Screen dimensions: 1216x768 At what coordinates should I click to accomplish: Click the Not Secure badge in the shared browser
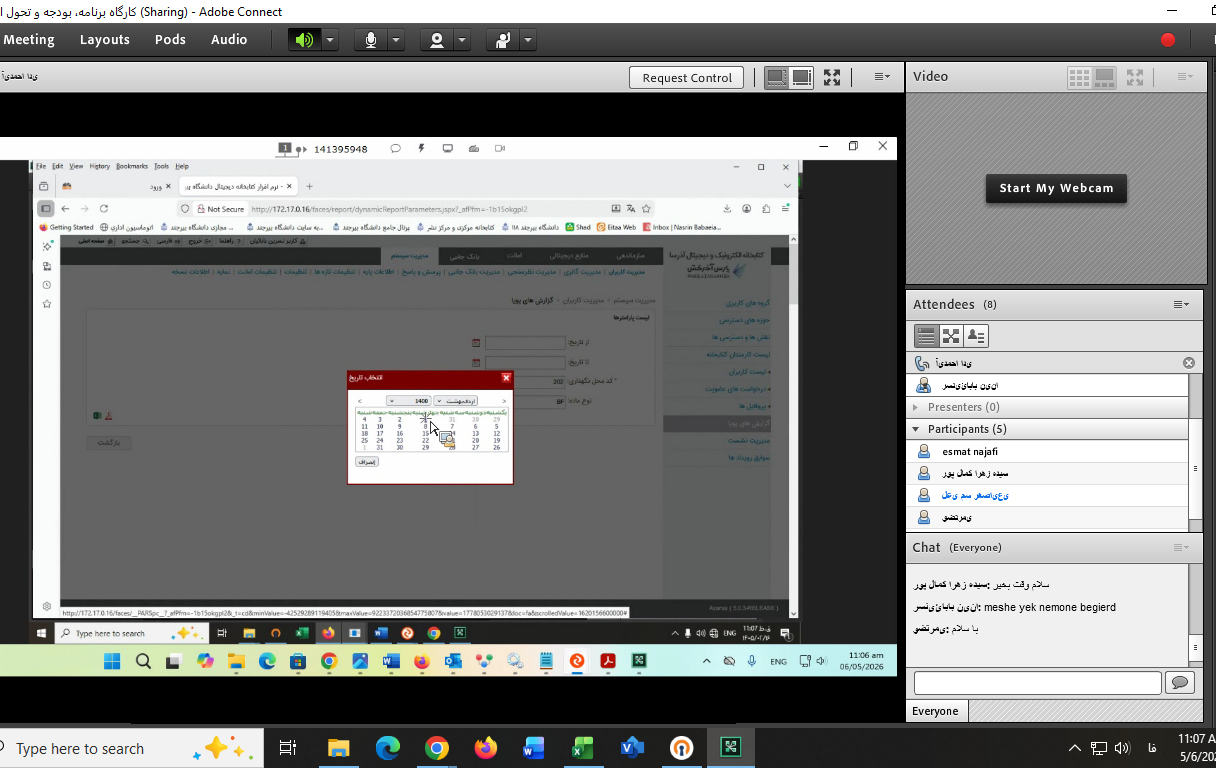(219, 209)
